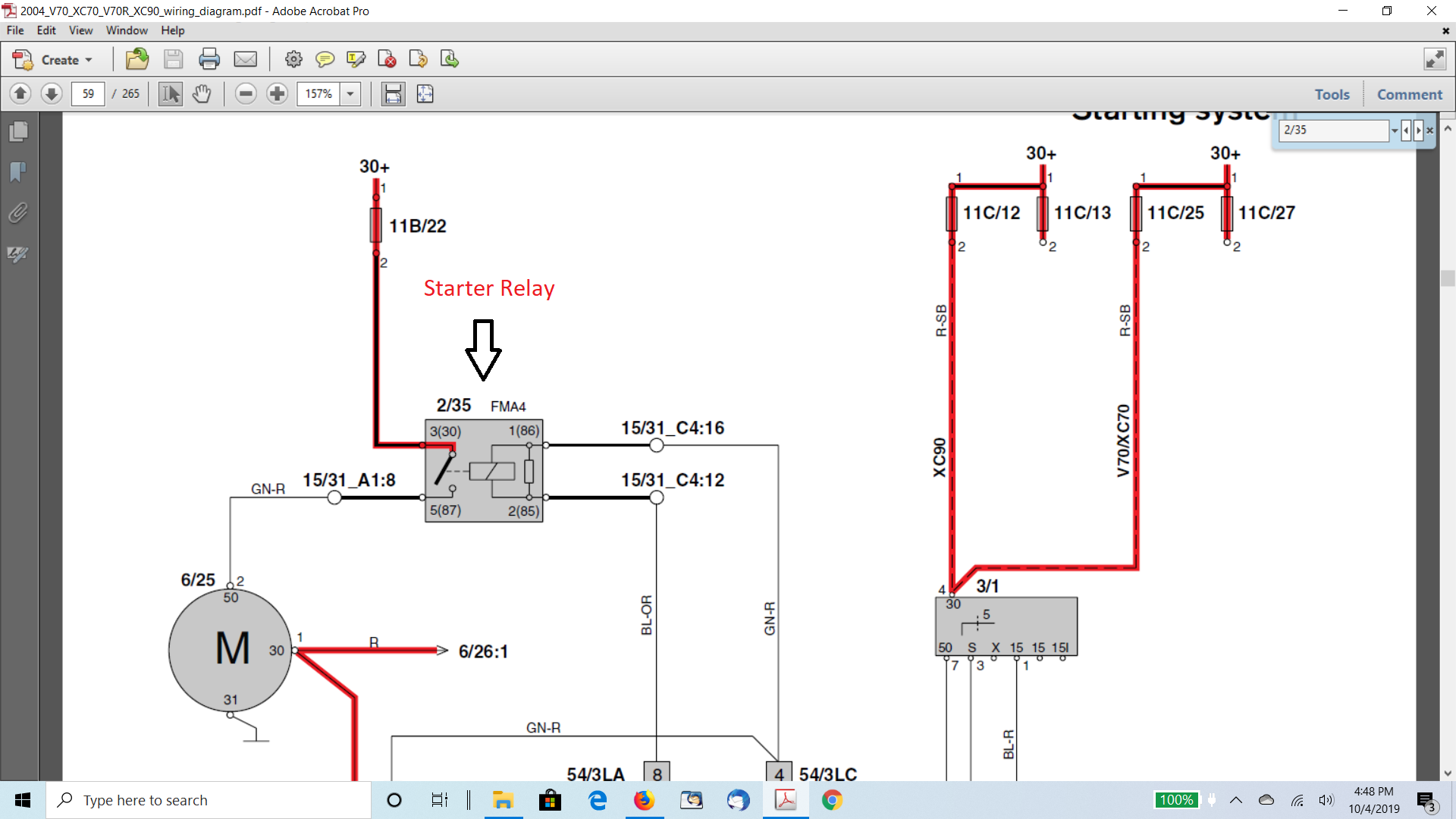Click the Print icon in toolbar
1456x819 pixels.
tap(209, 59)
